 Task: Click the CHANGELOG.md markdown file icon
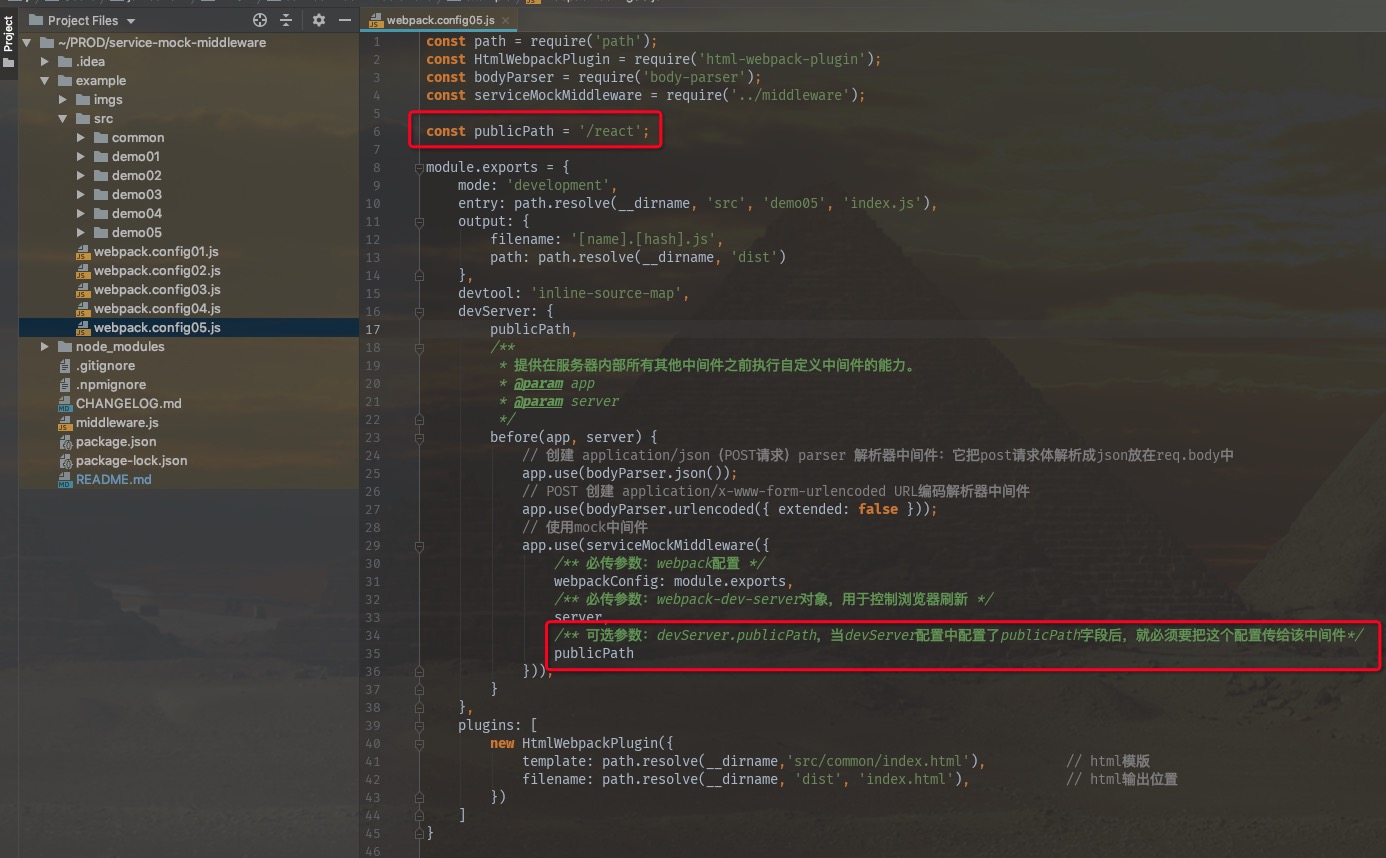65,404
